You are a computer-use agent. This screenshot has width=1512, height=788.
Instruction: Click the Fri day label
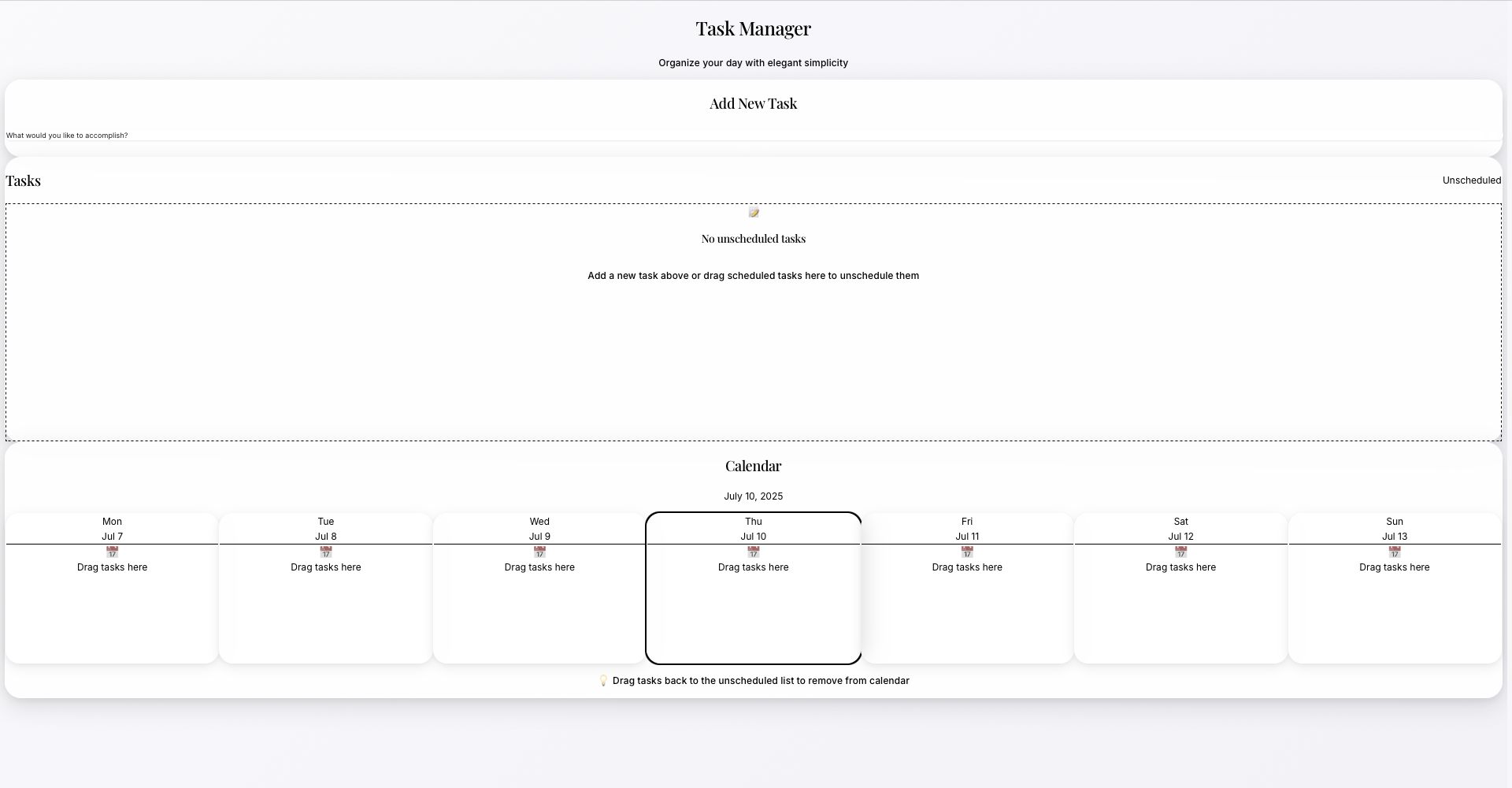pos(967,522)
